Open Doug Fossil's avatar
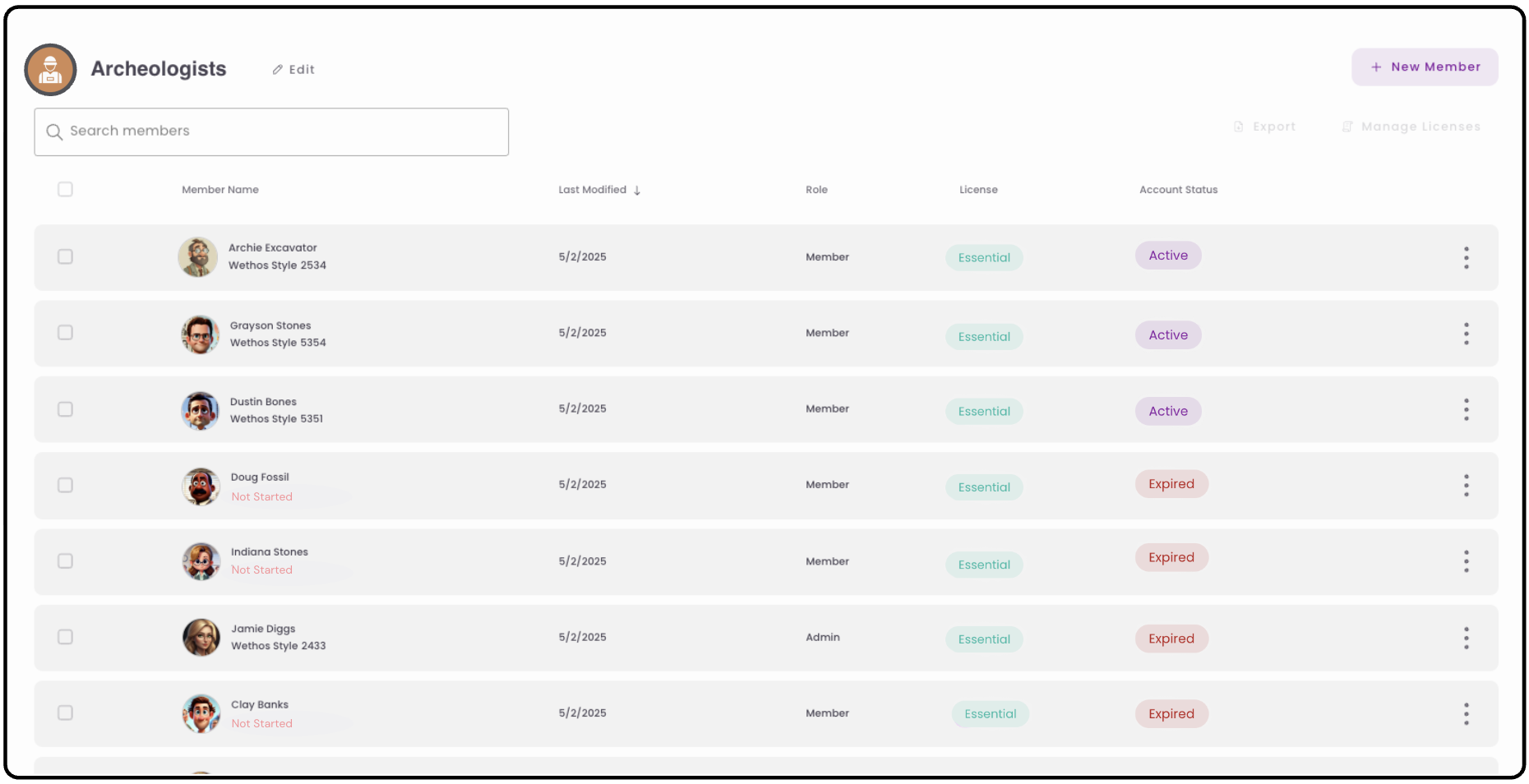The image size is (1529, 784). [201, 487]
